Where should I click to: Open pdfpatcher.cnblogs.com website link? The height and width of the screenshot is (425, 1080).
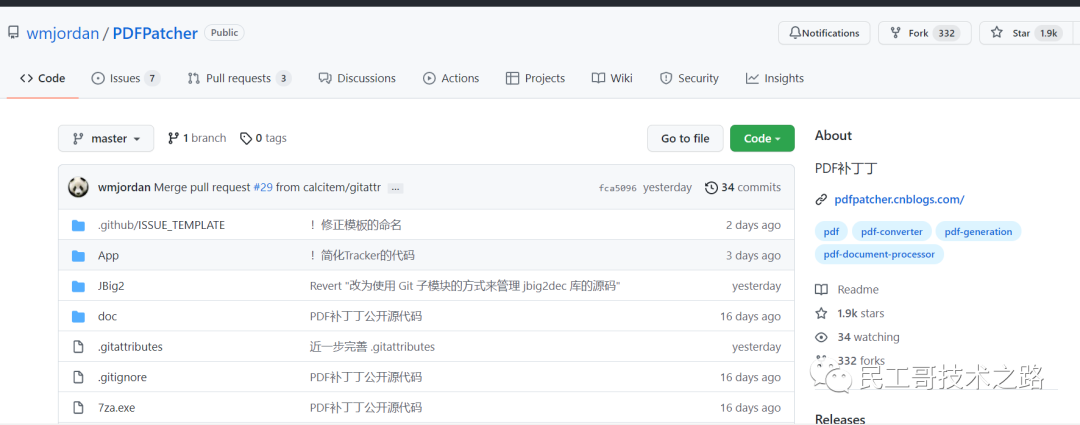(x=899, y=200)
